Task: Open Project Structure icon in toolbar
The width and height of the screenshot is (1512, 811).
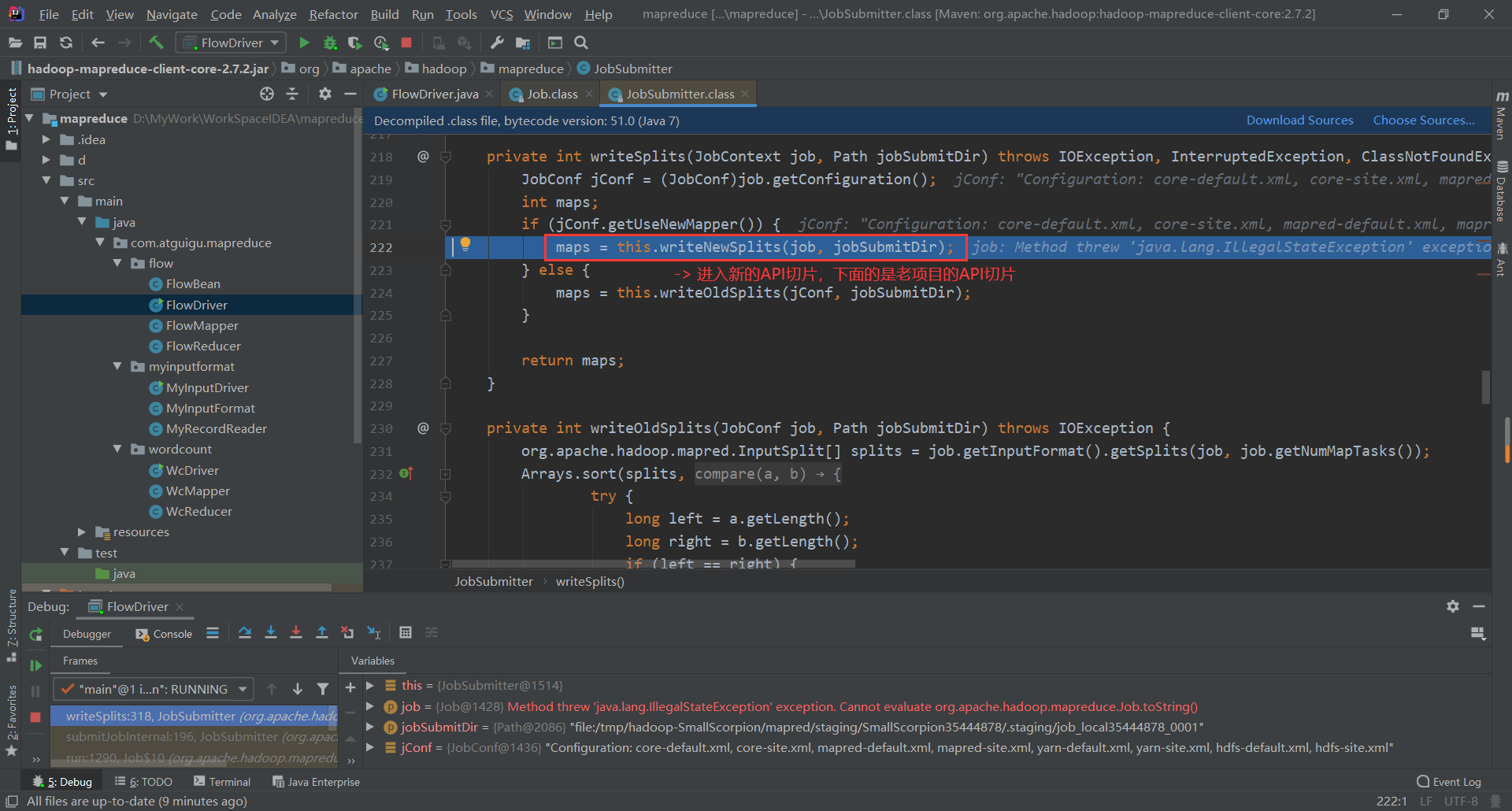Action: (523, 43)
